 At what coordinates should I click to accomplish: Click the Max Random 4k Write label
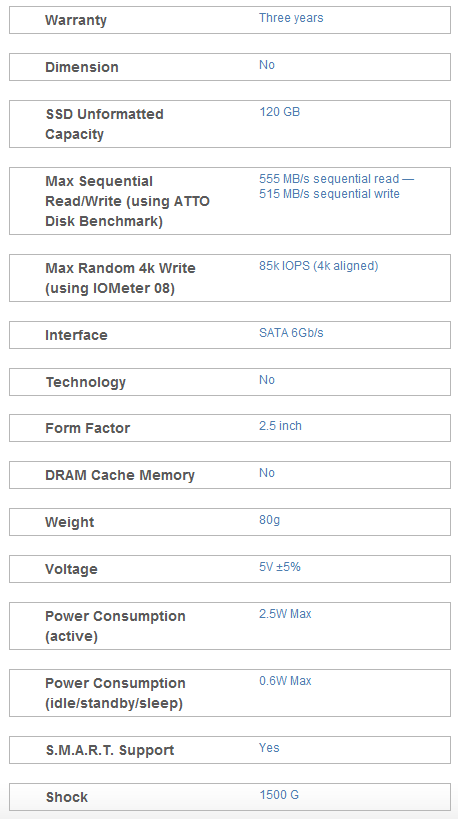pos(120,278)
